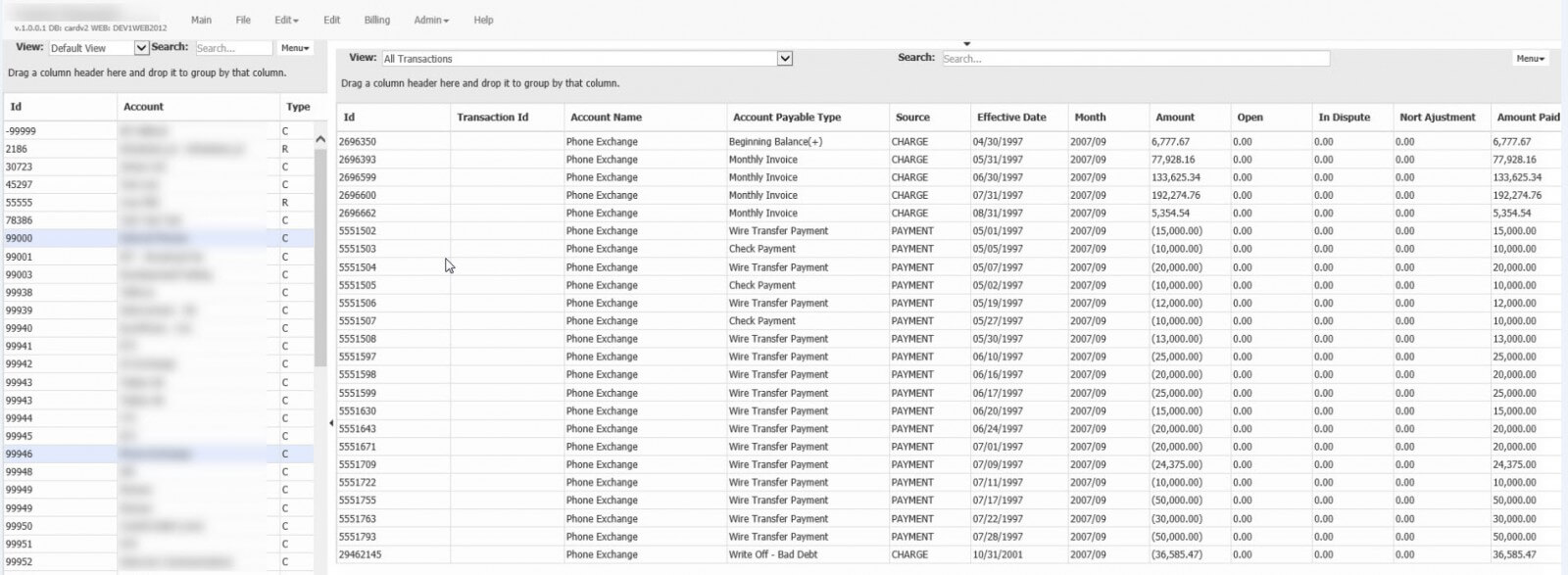The width and height of the screenshot is (1568, 575).
Task: Select account row with Id 99946
Action: (x=158, y=455)
